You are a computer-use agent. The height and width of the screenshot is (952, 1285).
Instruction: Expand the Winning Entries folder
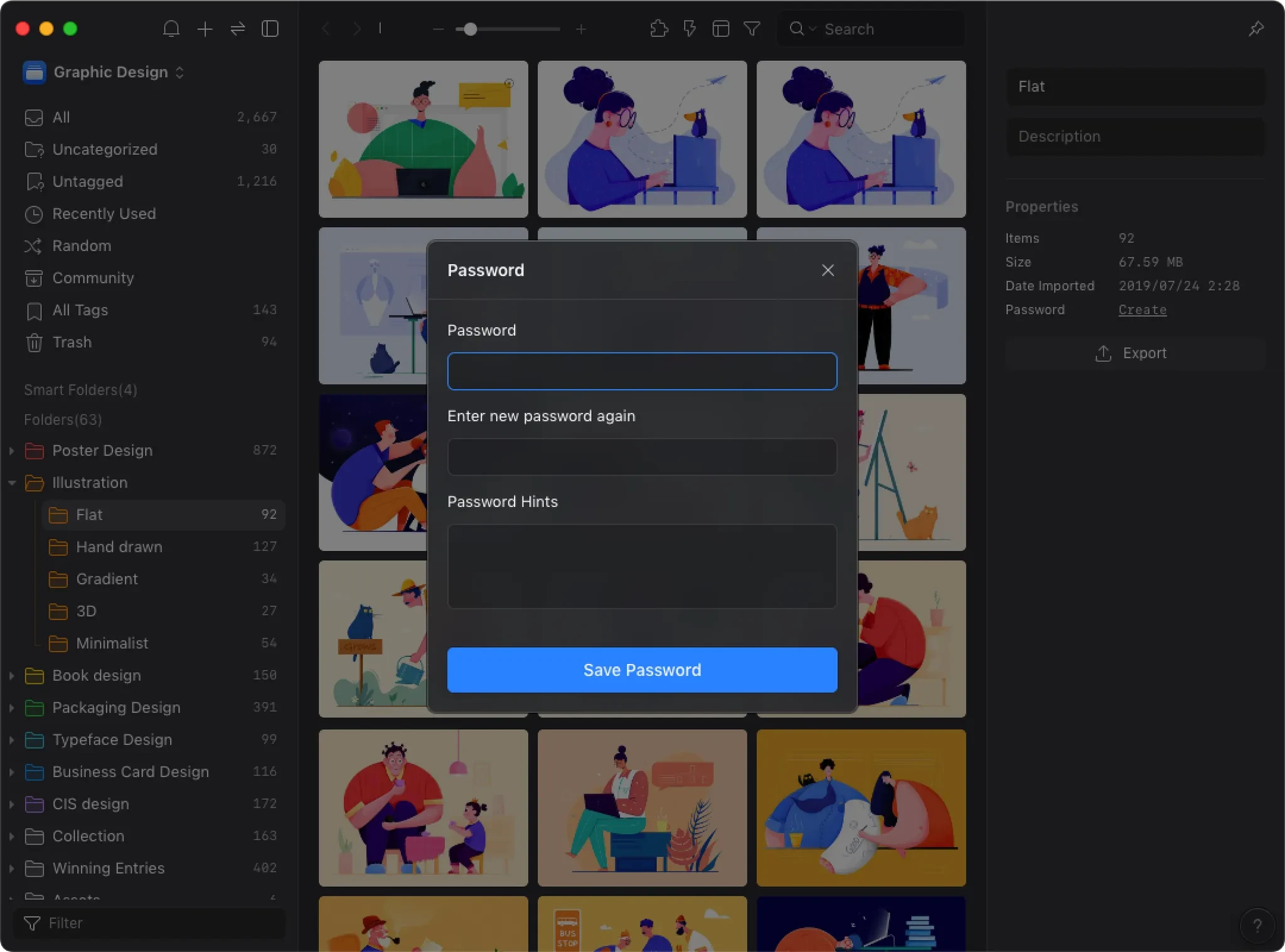(11, 869)
